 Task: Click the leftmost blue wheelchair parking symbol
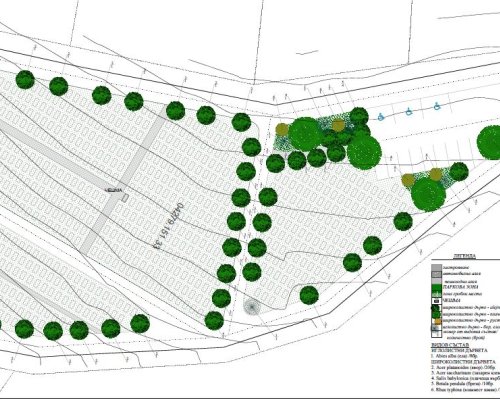click(x=381, y=117)
